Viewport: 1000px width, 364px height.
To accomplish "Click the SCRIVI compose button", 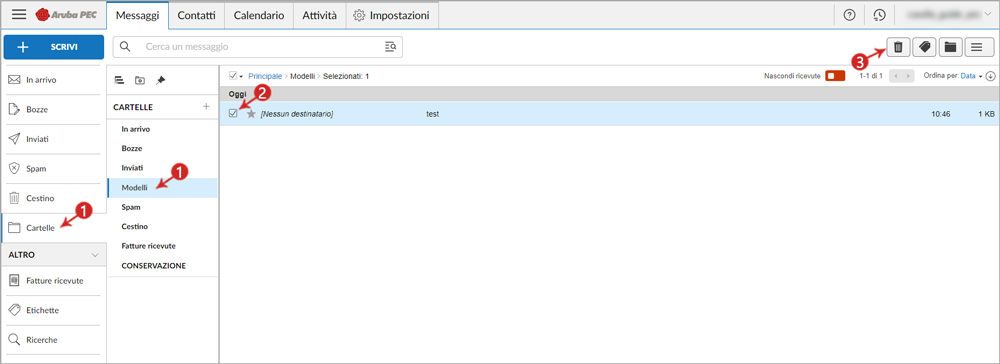I will (54, 47).
